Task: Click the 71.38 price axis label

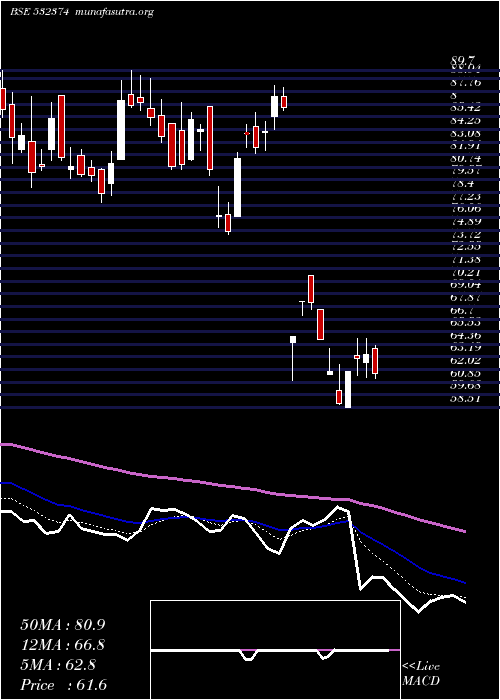Action: (465, 260)
